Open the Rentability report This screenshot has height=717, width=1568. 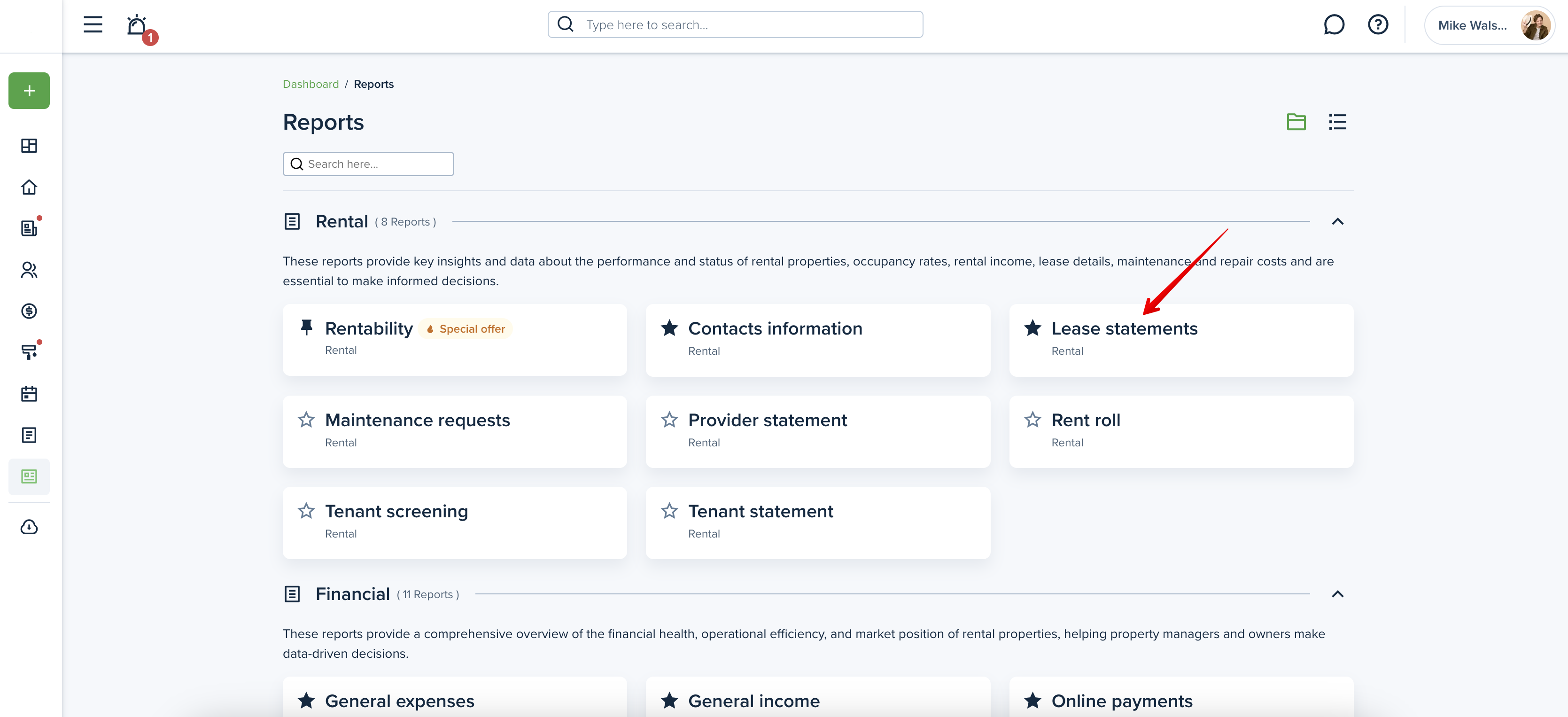(x=455, y=340)
